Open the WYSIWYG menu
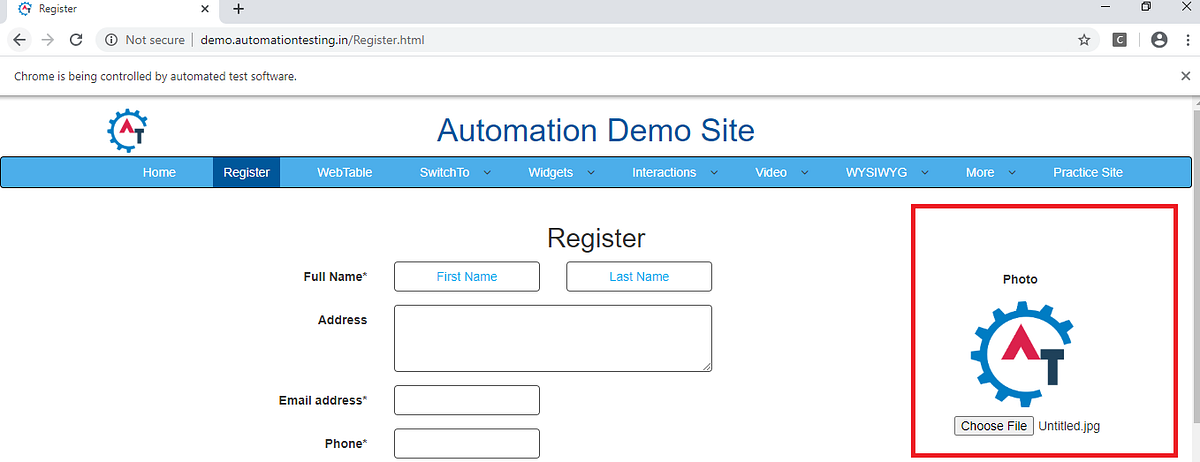Viewport: 1200px width, 462px height. pos(876,172)
